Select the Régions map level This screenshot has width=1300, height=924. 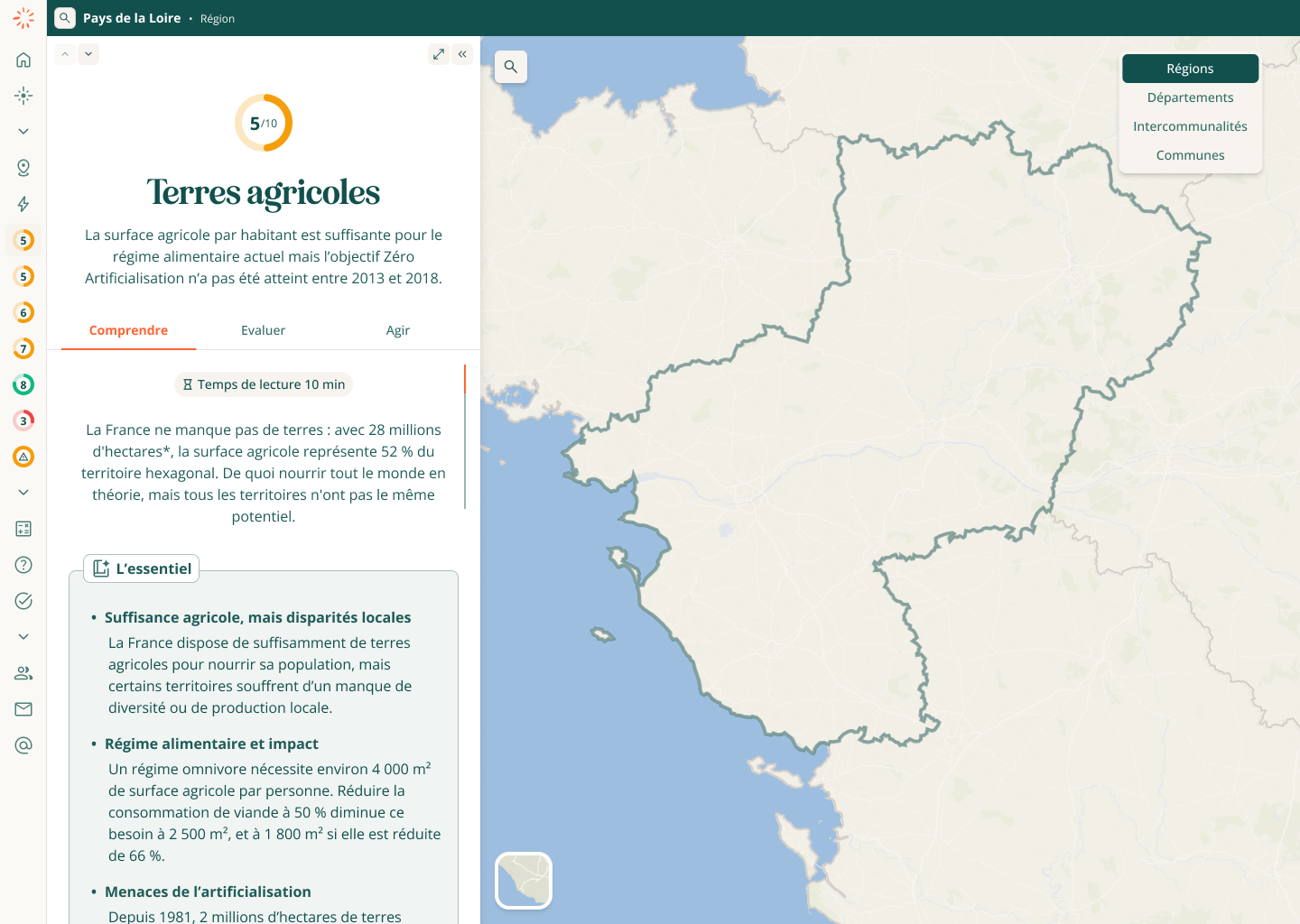[1190, 69]
